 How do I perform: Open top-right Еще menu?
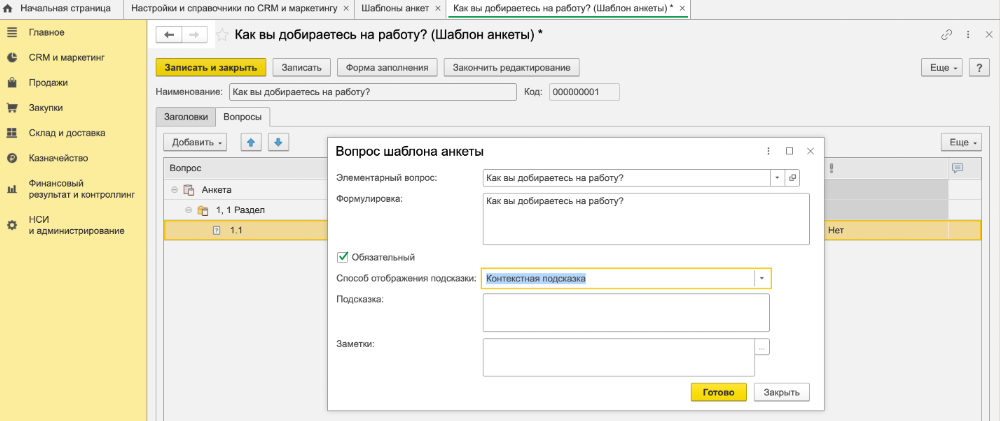pos(942,67)
